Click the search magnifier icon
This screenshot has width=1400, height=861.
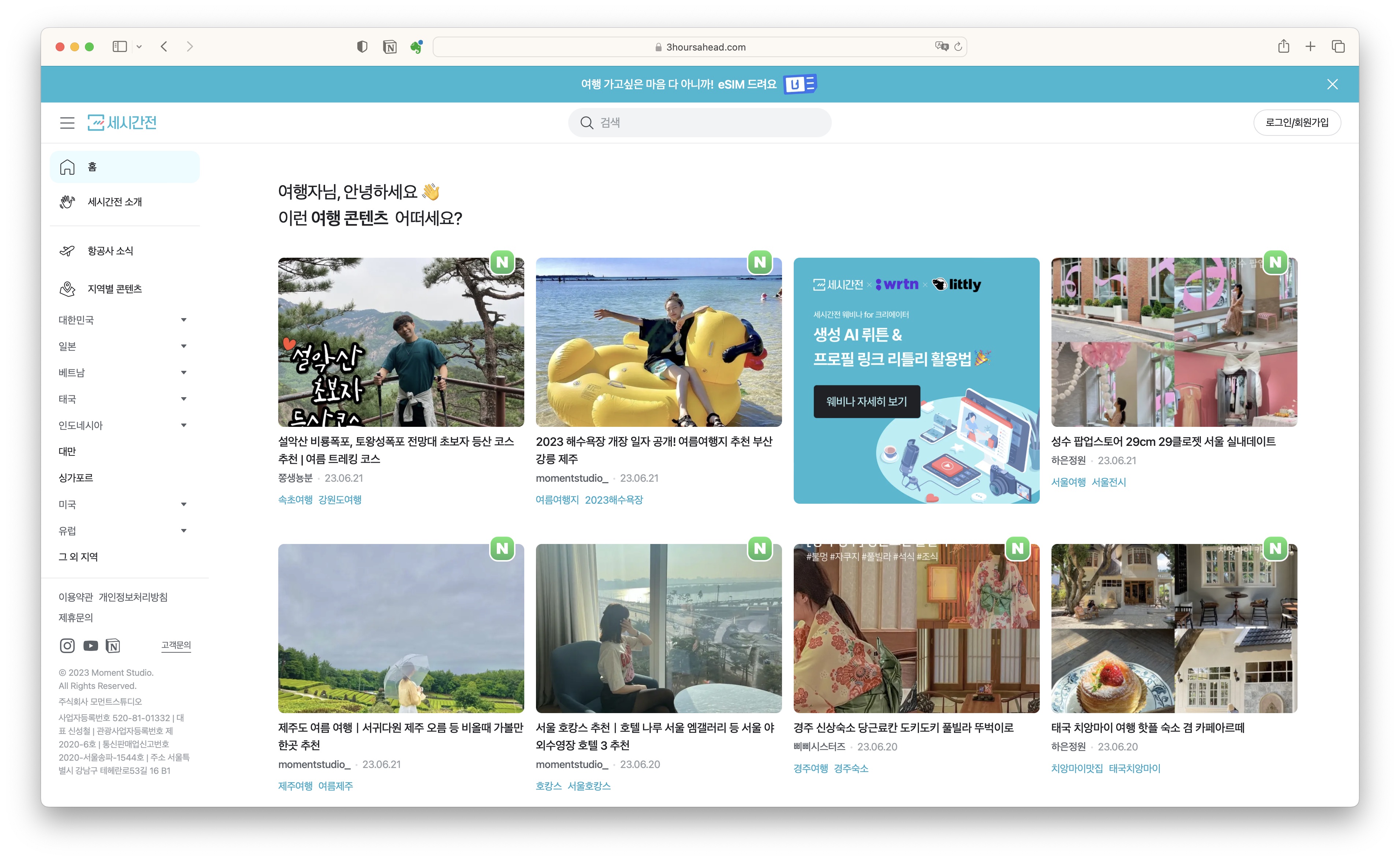point(587,122)
